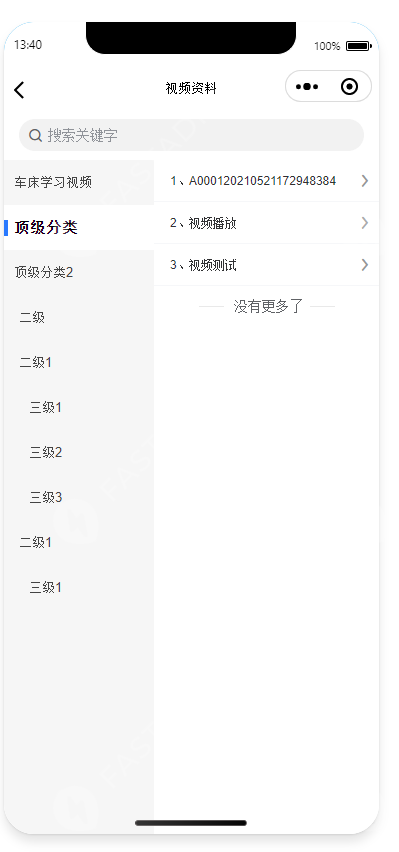Viewport: 399px width, 852px height.
Task: Expand chevron for A00012021052117294838​4 item
Action: coord(365,181)
